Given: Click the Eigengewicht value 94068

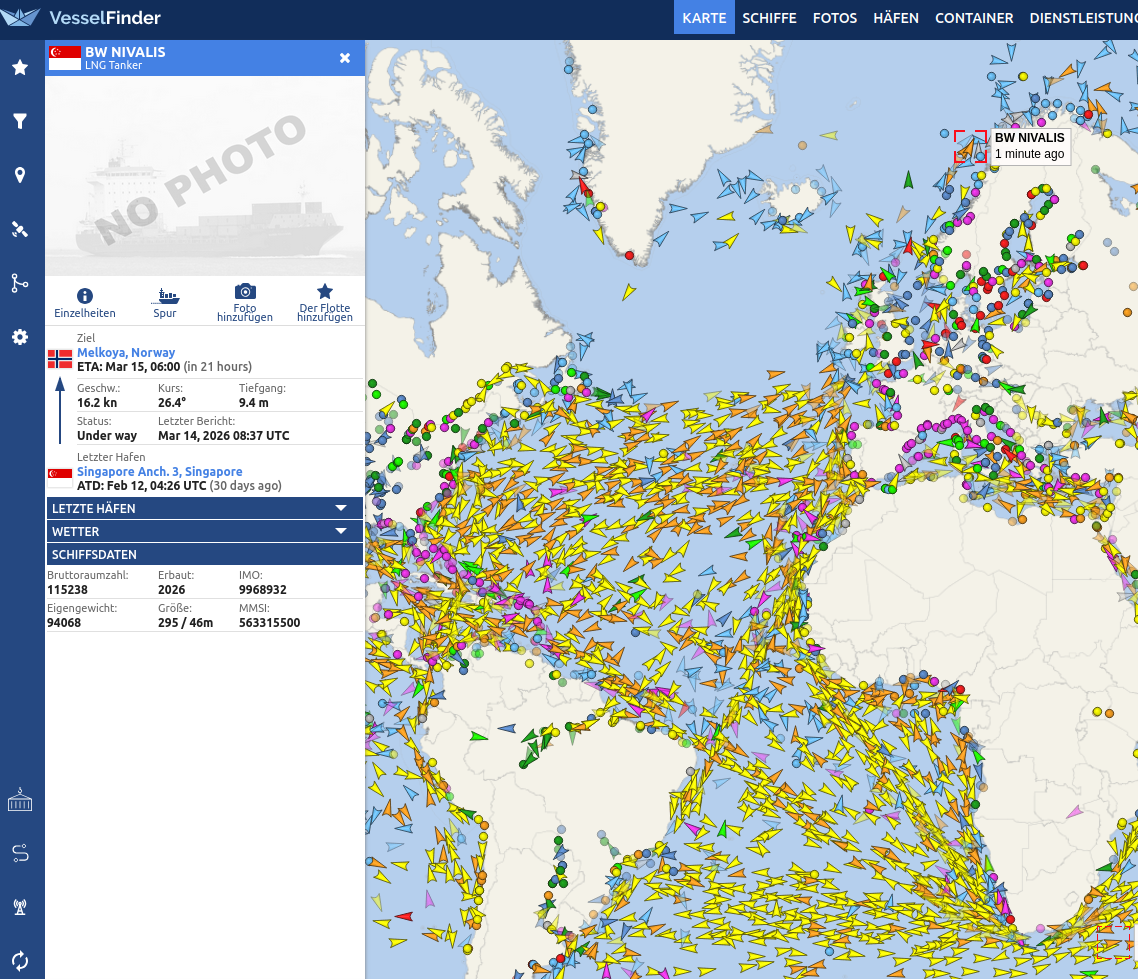Looking at the screenshot, I should point(64,623).
